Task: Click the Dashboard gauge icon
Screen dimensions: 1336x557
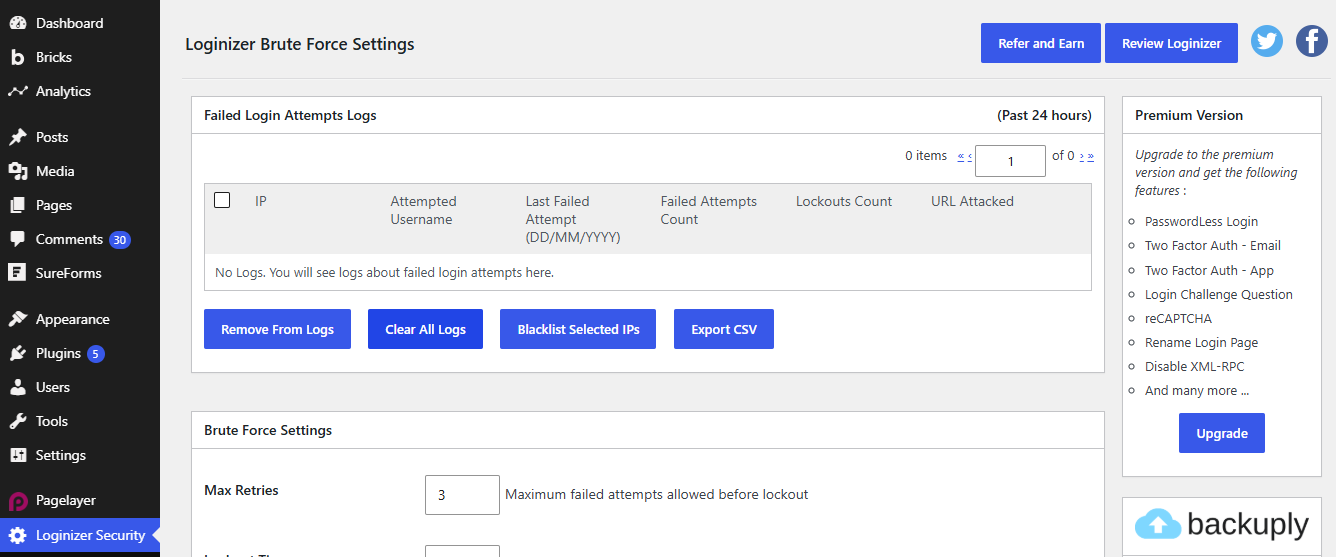Action: (x=17, y=23)
